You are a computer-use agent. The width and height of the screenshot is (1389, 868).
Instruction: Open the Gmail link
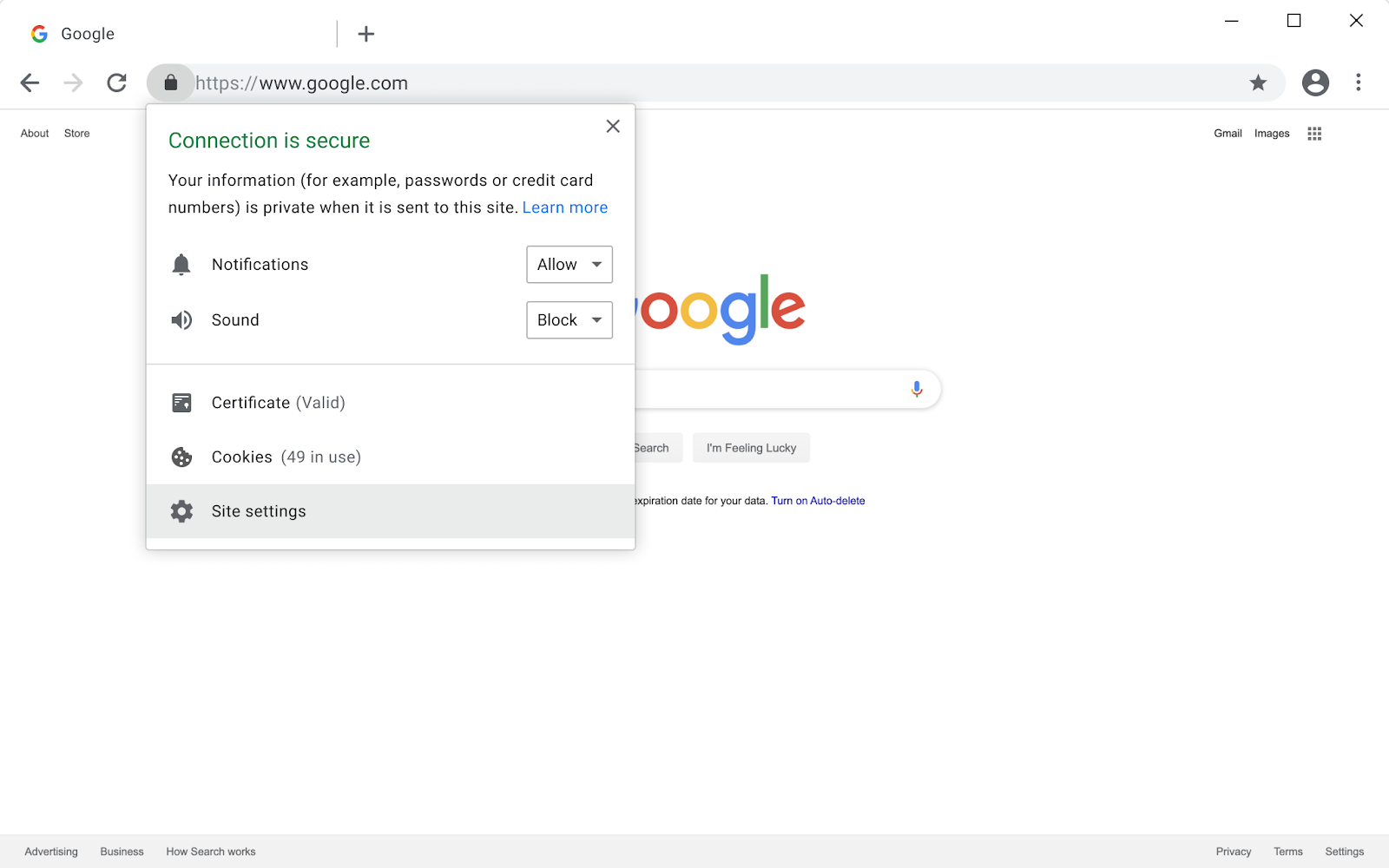(1228, 134)
